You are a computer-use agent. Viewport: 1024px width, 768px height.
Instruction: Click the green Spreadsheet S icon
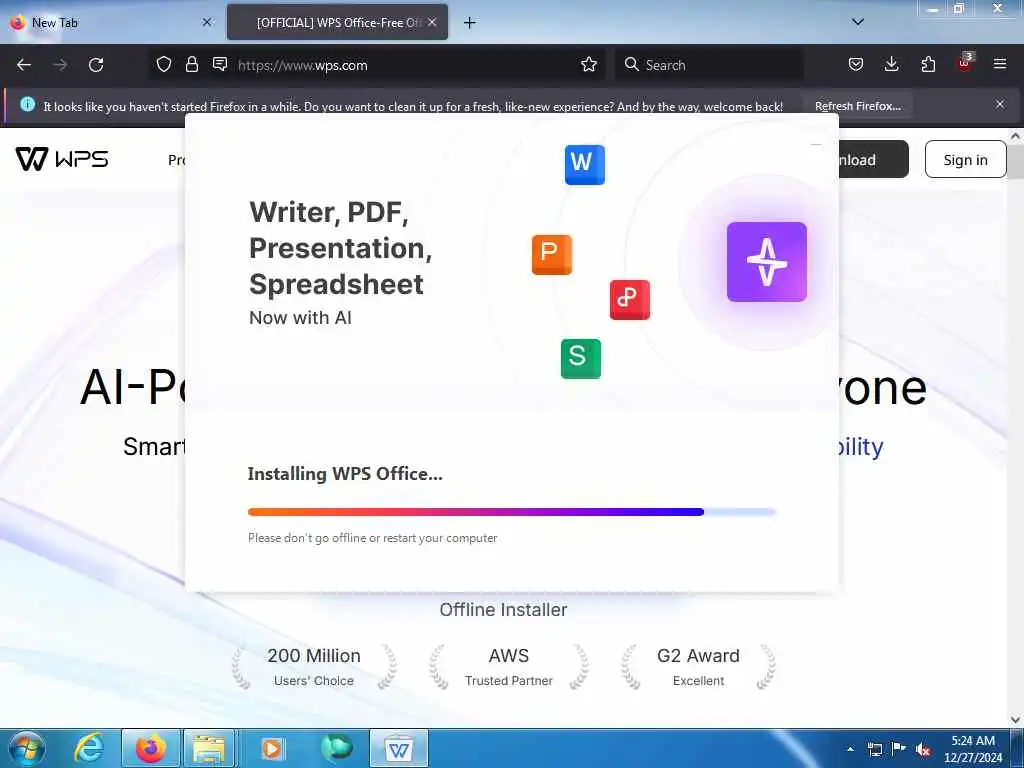coord(581,359)
